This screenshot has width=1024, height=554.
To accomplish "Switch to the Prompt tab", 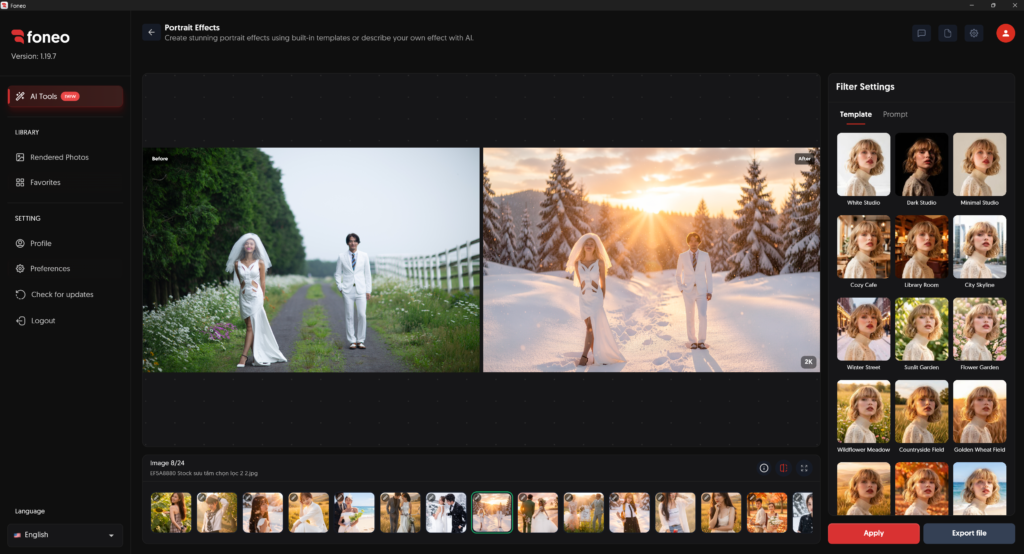I will (x=895, y=114).
